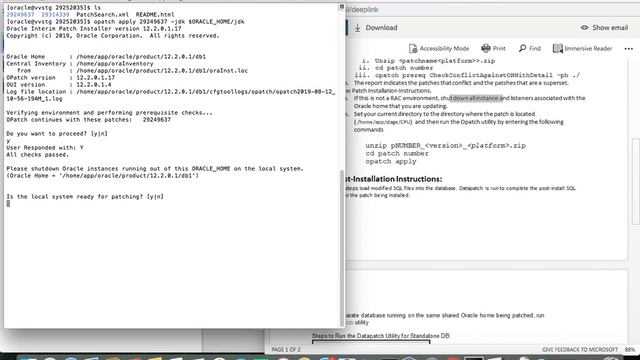Click 'opatch prereq CheckConflictAgainstOHWithDetail' line
The image size is (640, 360).
click(x=477, y=75)
